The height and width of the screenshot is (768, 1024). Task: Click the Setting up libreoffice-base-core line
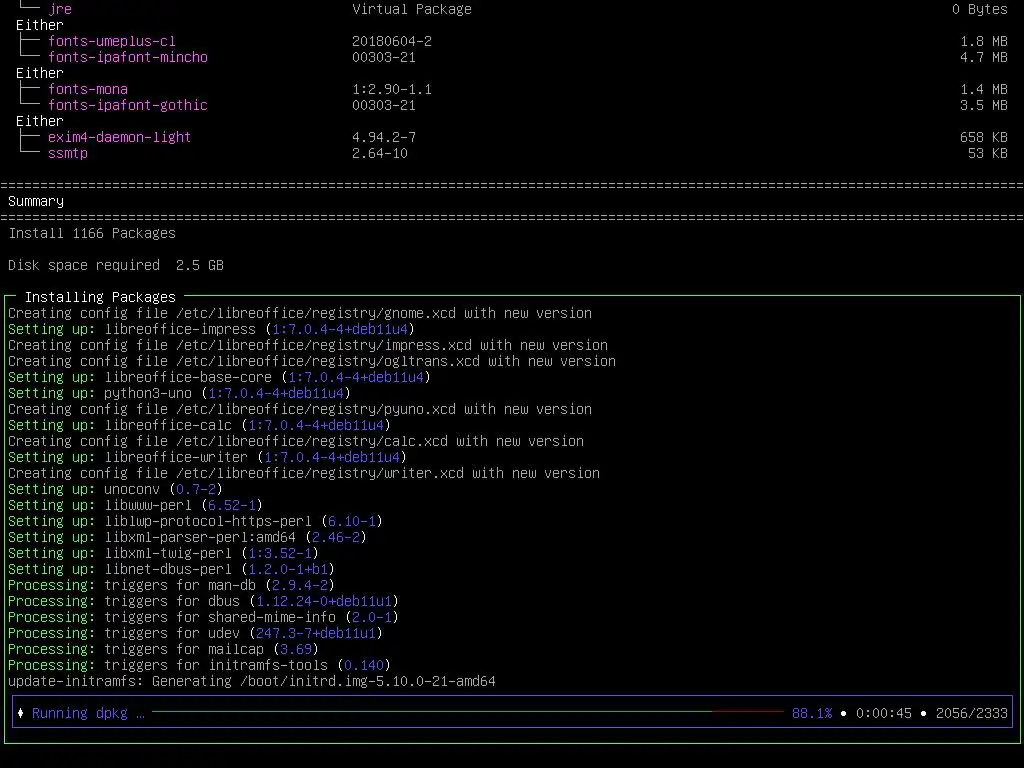pyautogui.click(x=219, y=377)
